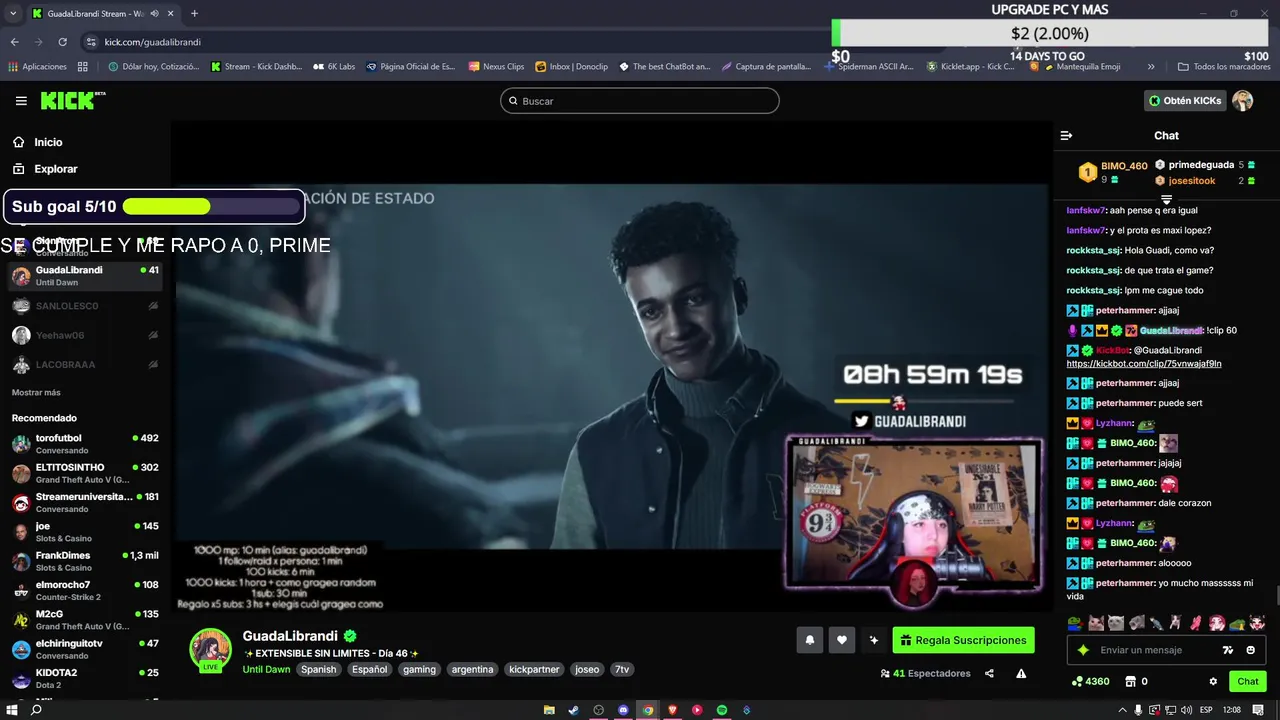Screen dimensions: 1280x720
Task: Click the Until Dawn category link
Action: click(266, 669)
